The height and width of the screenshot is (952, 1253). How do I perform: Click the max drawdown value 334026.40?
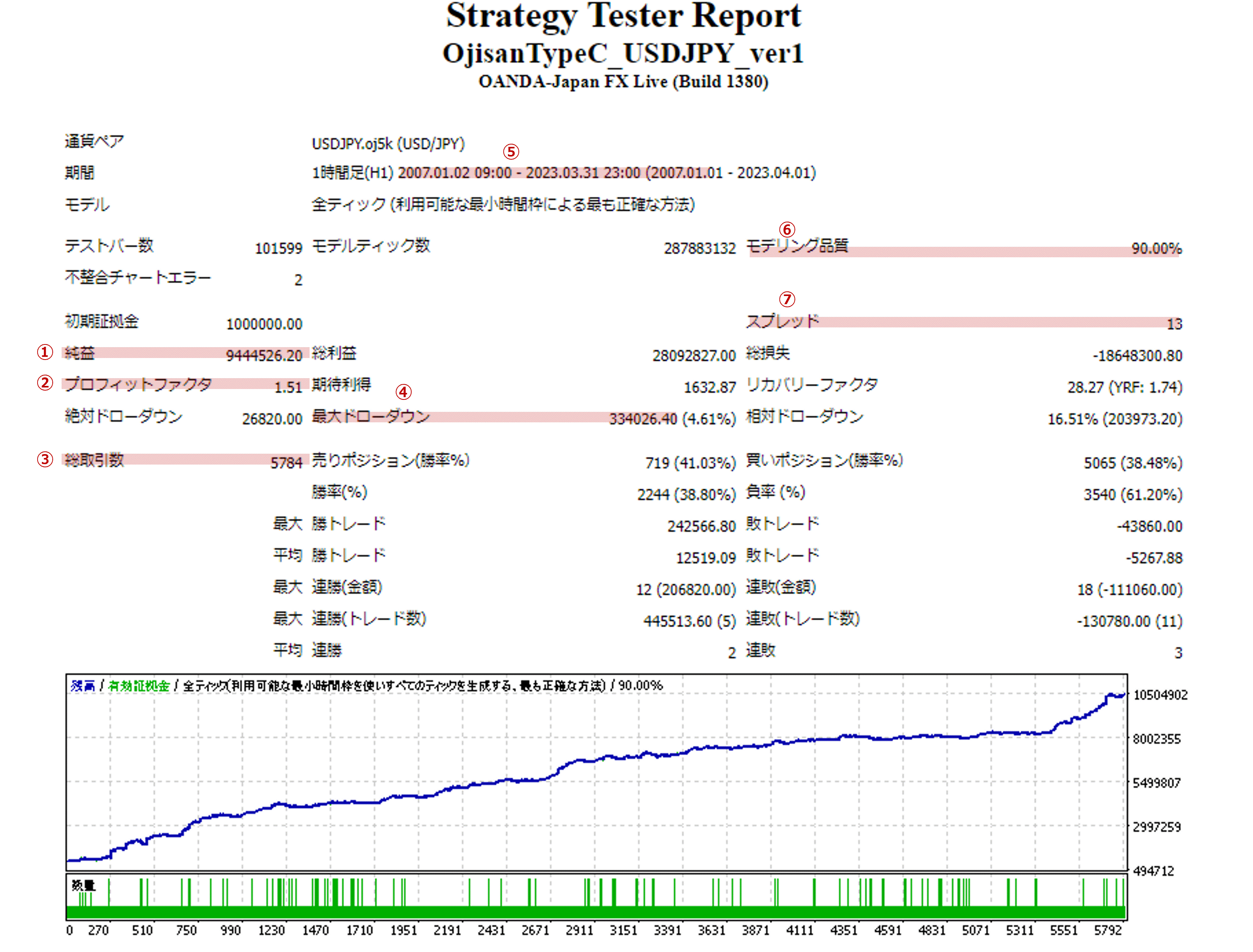click(643, 419)
